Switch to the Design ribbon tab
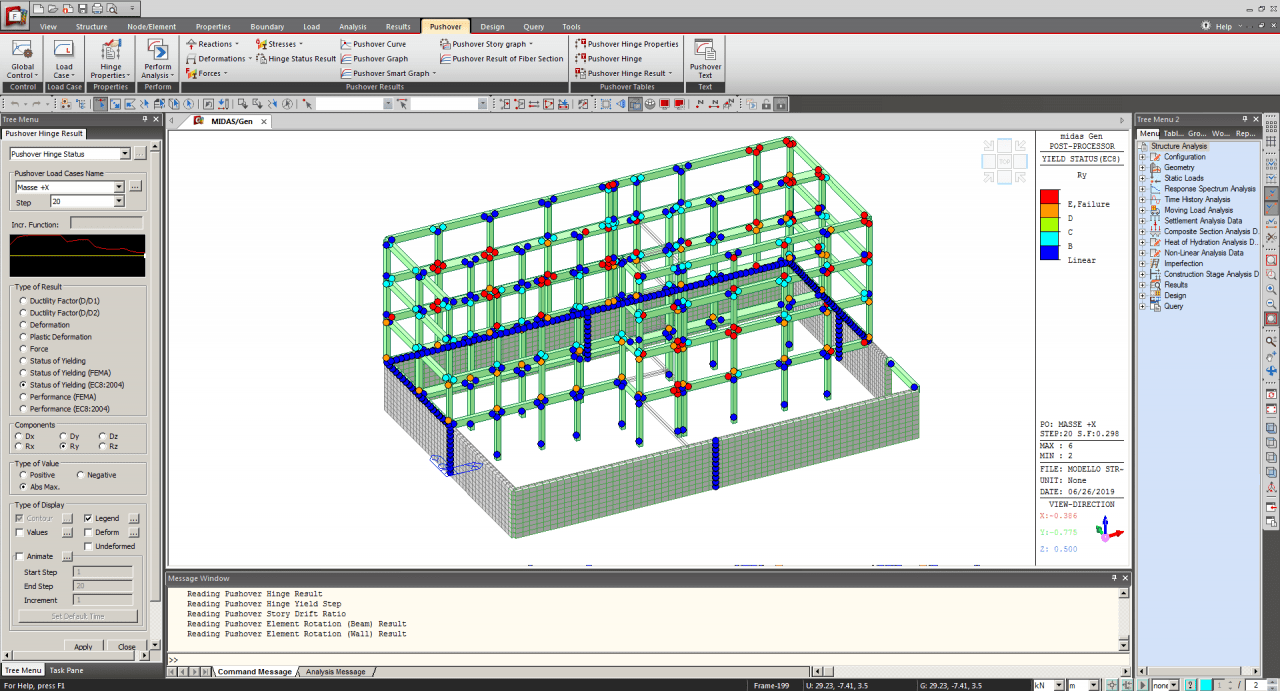This screenshot has height=691, width=1280. pos(492,27)
